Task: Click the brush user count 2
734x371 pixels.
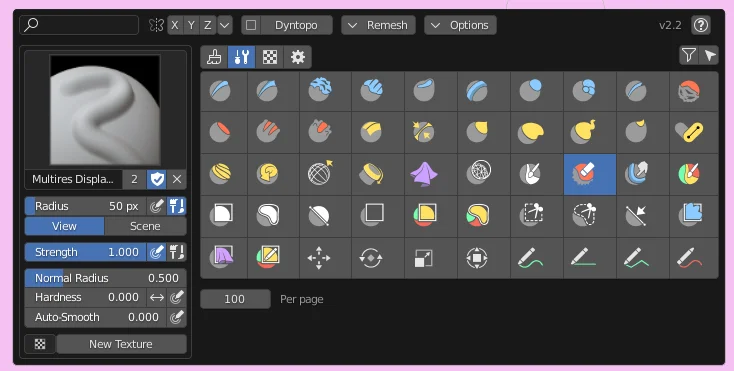Action: tap(134, 179)
